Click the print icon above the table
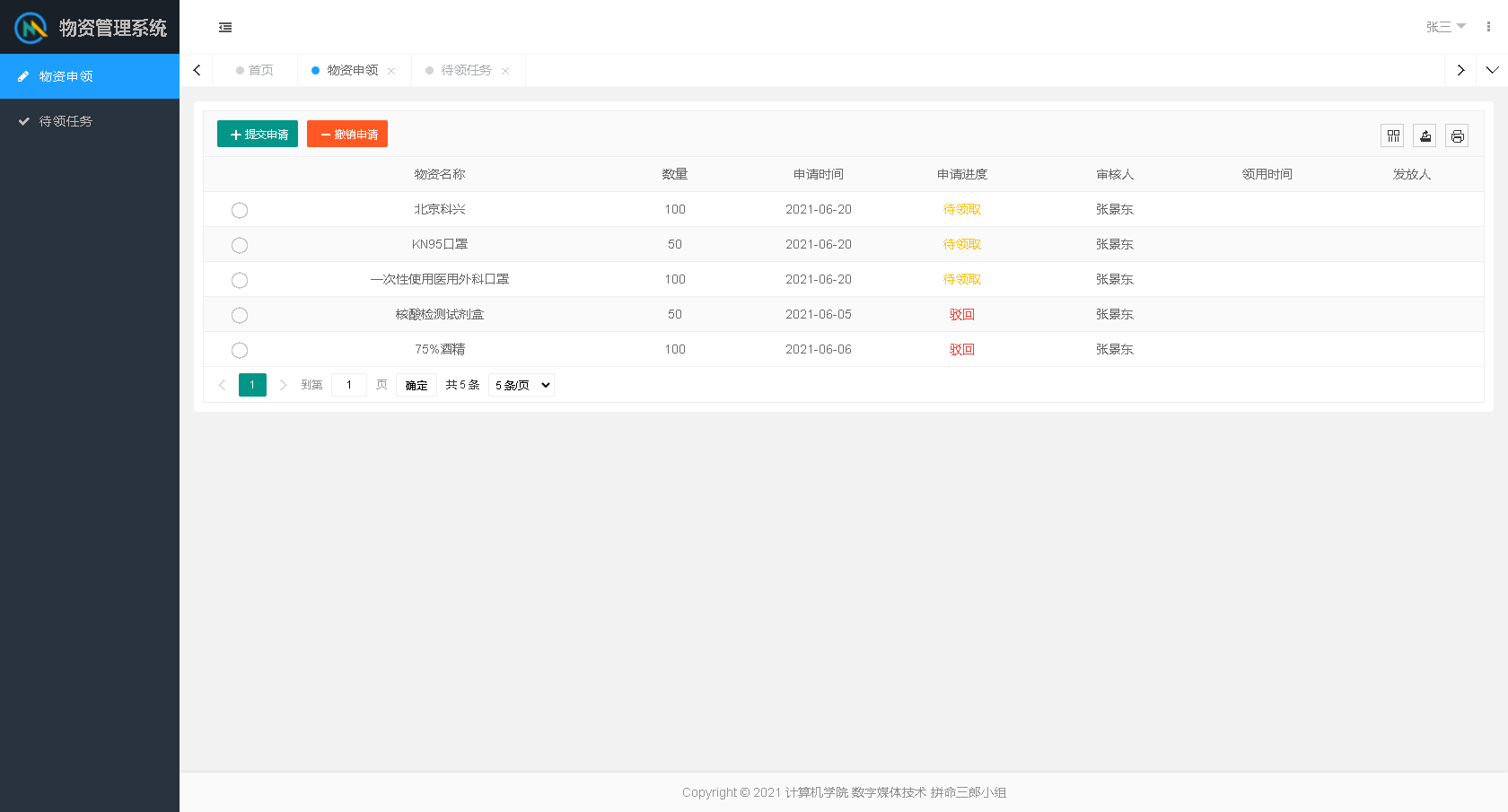1508x812 pixels. click(x=1457, y=135)
